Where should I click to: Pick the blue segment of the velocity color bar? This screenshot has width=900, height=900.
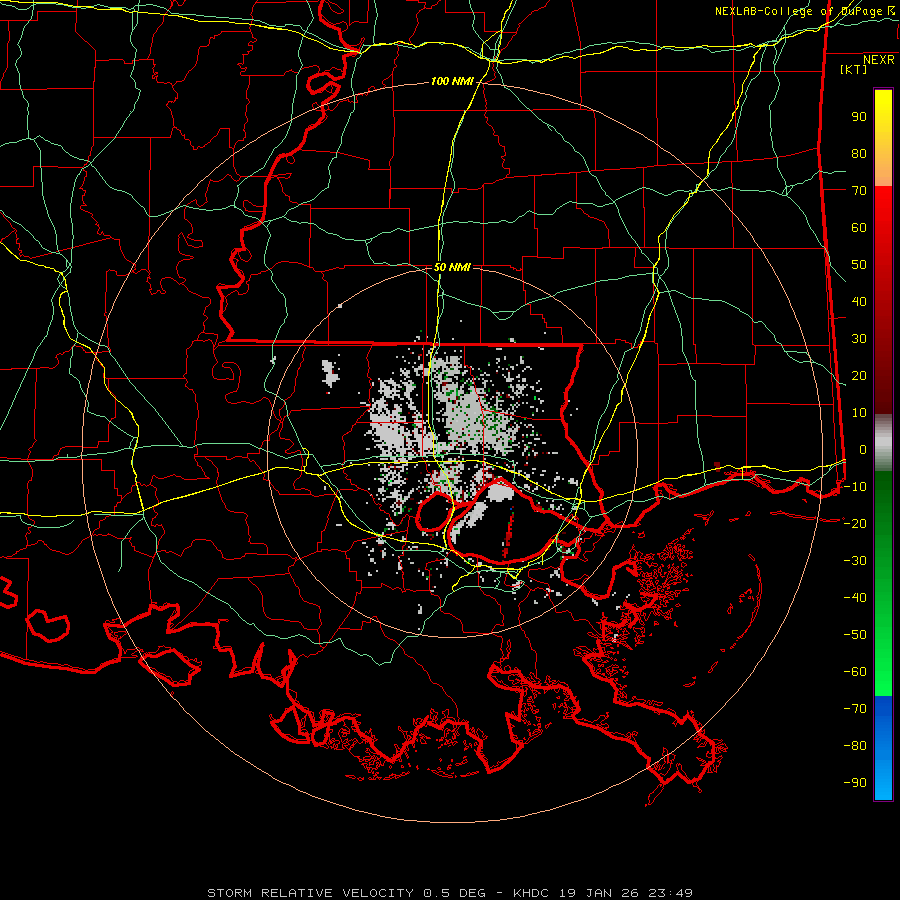pyautogui.click(x=883, y=748)
